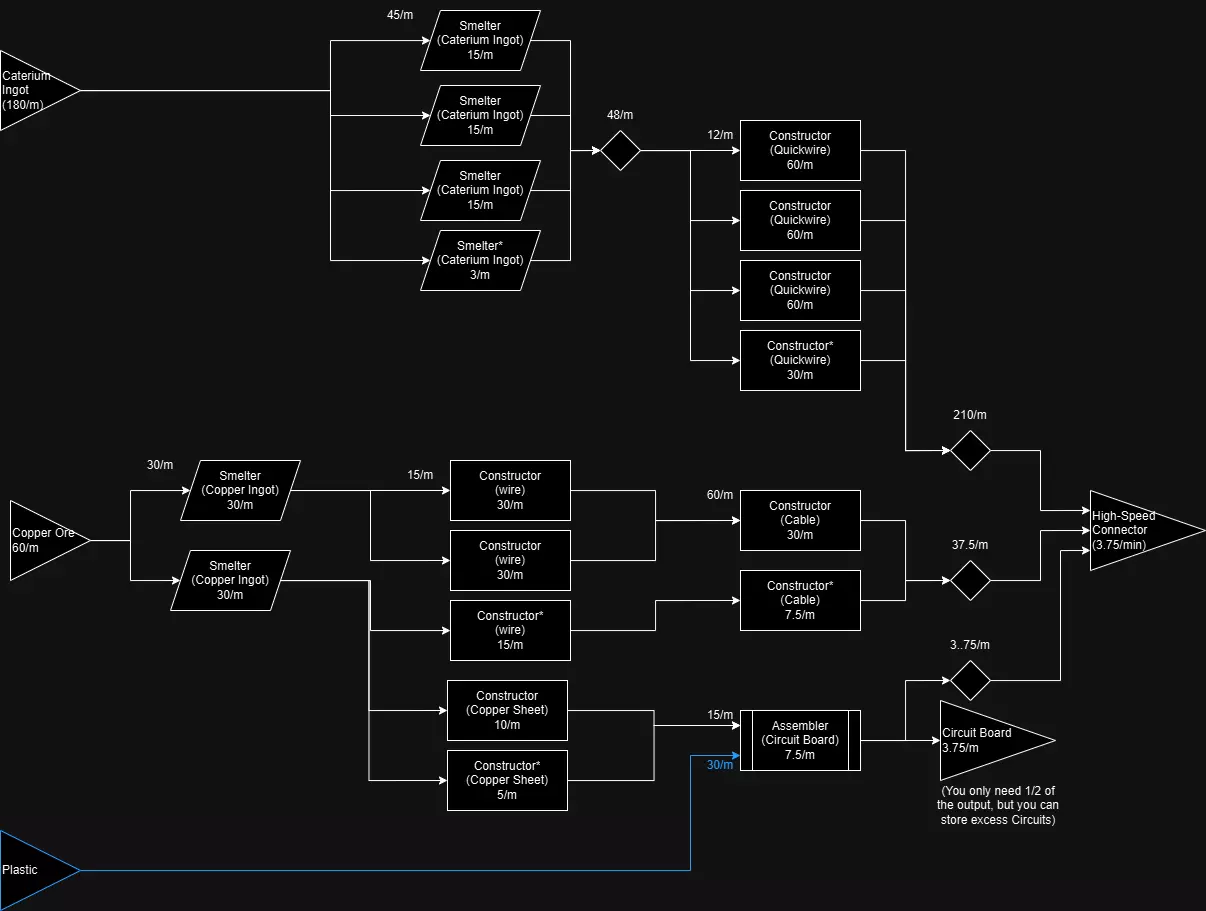The height and width of the screenshot is (911, 1206).
Task: Click the Constructor* Cable 7.5/m box
Action: click(800, 600)
